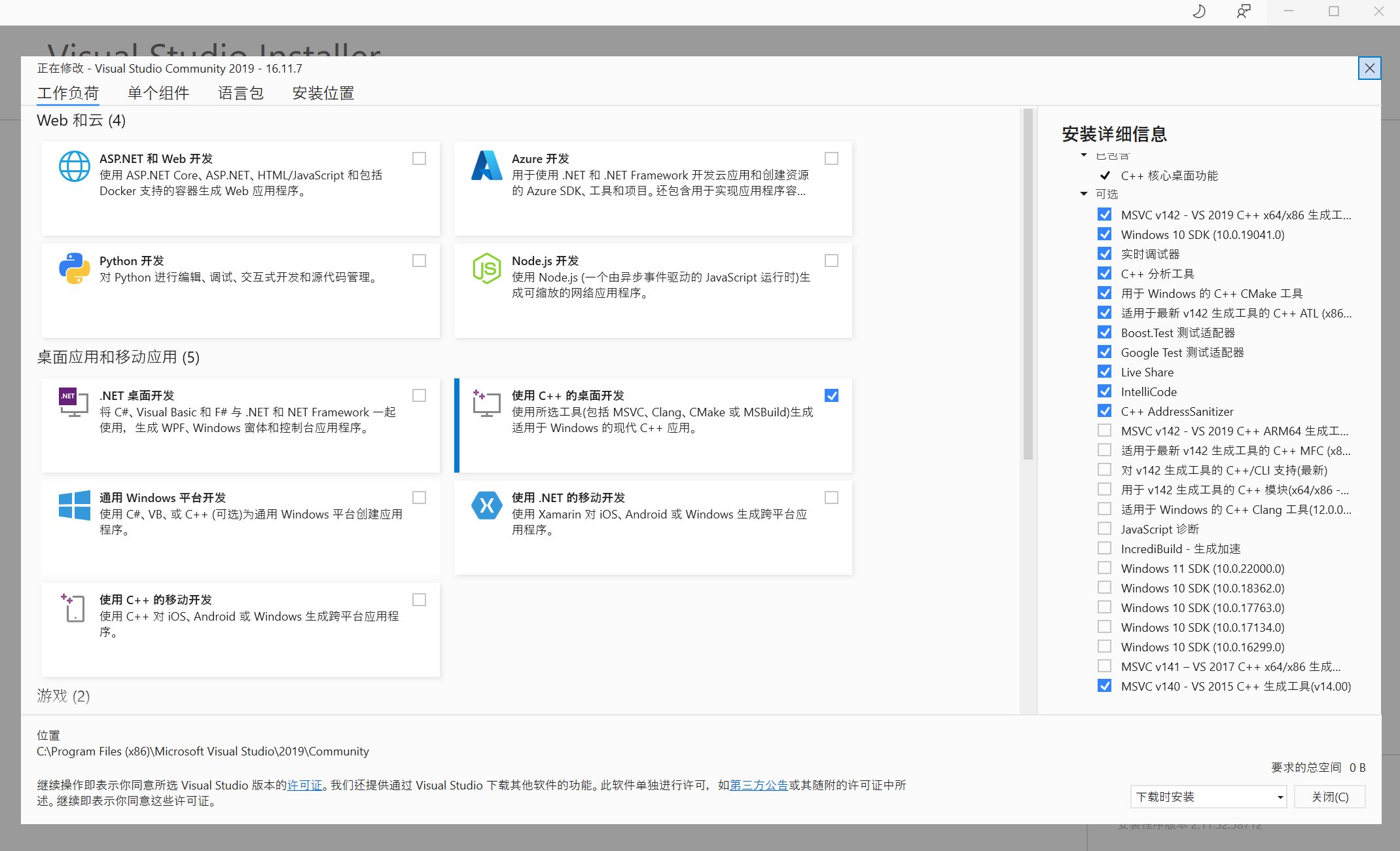This screenshot has width=1400, height=851.
Task: Expand the 已包含 section
Action: 1084,155
